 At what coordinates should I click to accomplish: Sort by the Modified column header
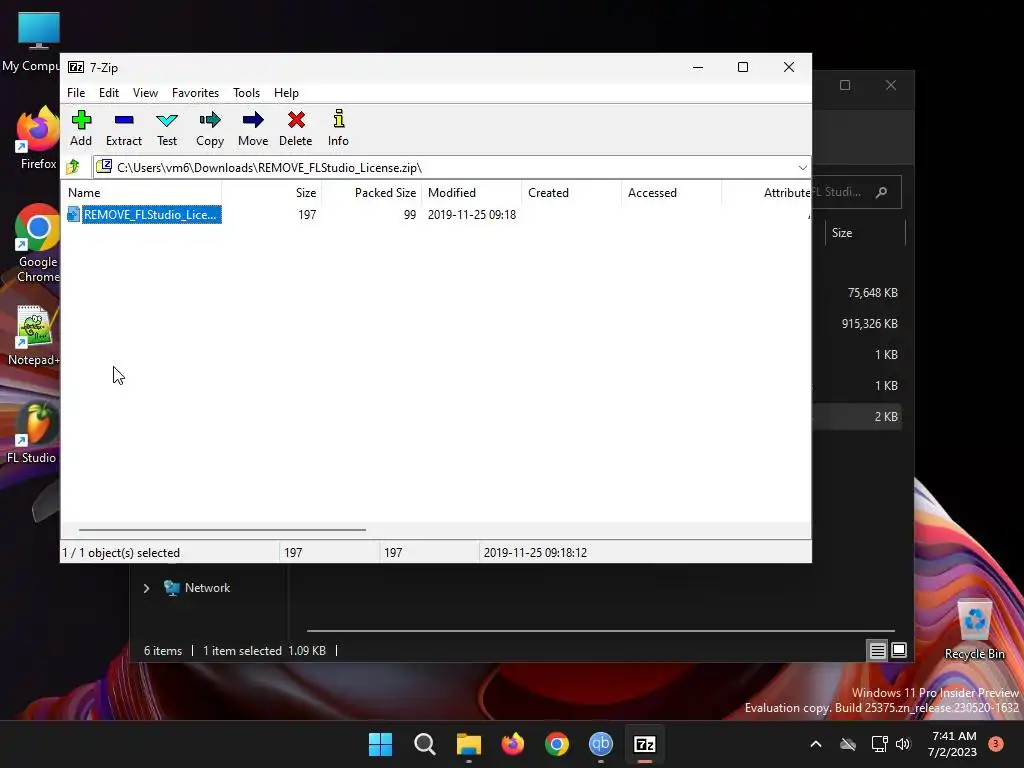coord(472,193)
